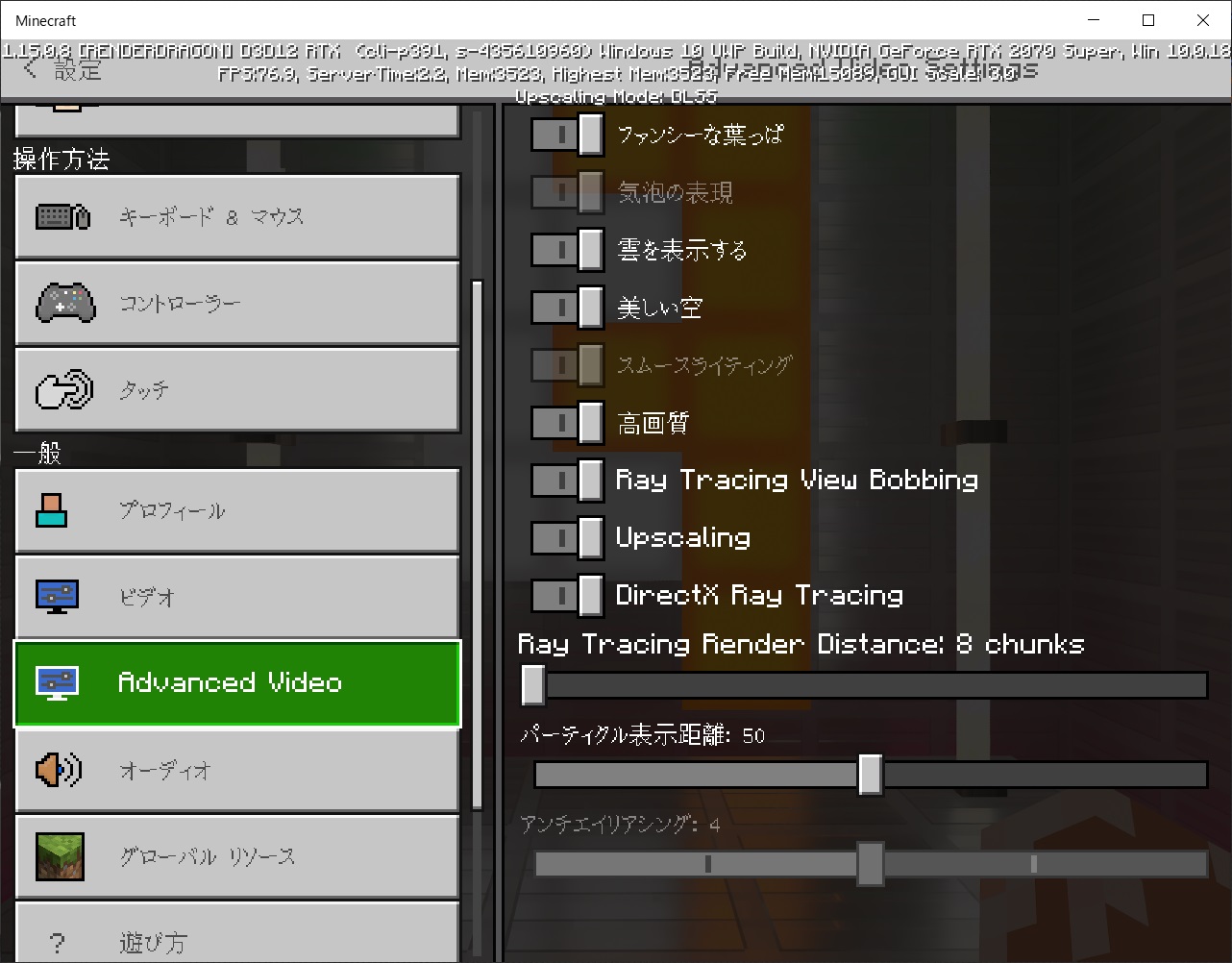
Task: Click Ray Tracing Render Distance slider handle
Action: (x=532, y=685)
